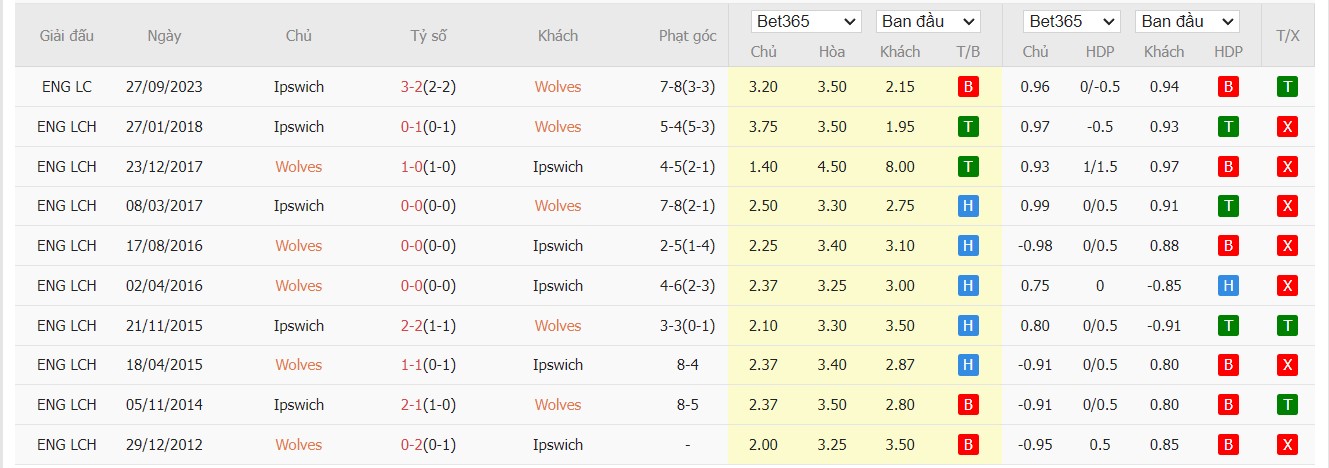1329x468 pixels.
Task: Click green T badge in 27/09/2023 T/X column
Action: [x=1288, y=87]
